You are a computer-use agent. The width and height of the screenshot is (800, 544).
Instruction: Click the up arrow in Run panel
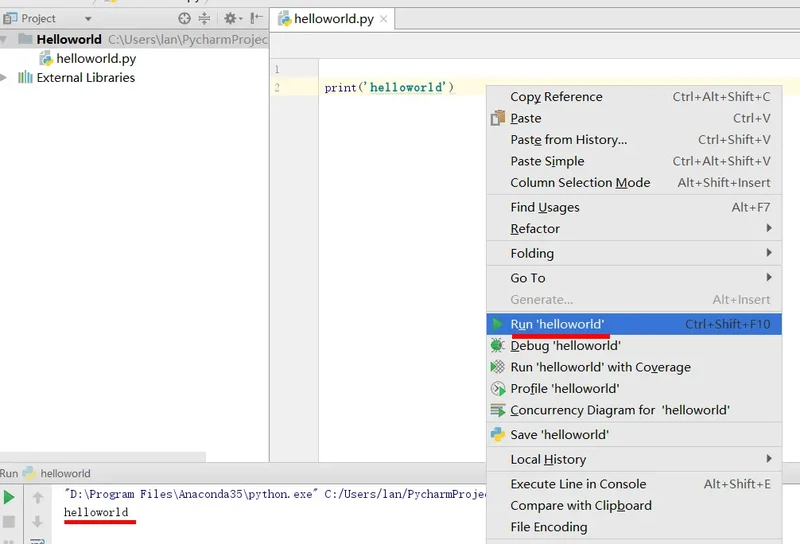pos(38,497)
